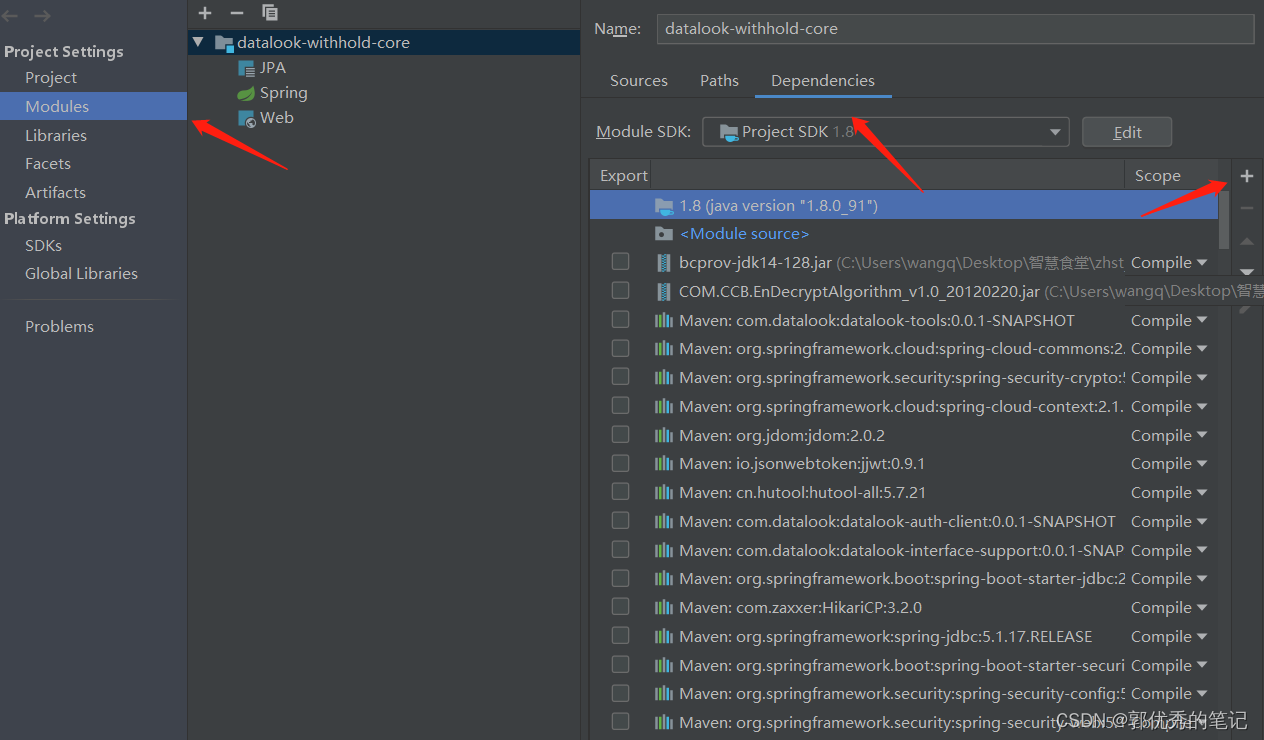Image resolution: width=1264 pixels, height=740 pixels.
Task: Click the back navigation arrow
Action: [11, 15]
